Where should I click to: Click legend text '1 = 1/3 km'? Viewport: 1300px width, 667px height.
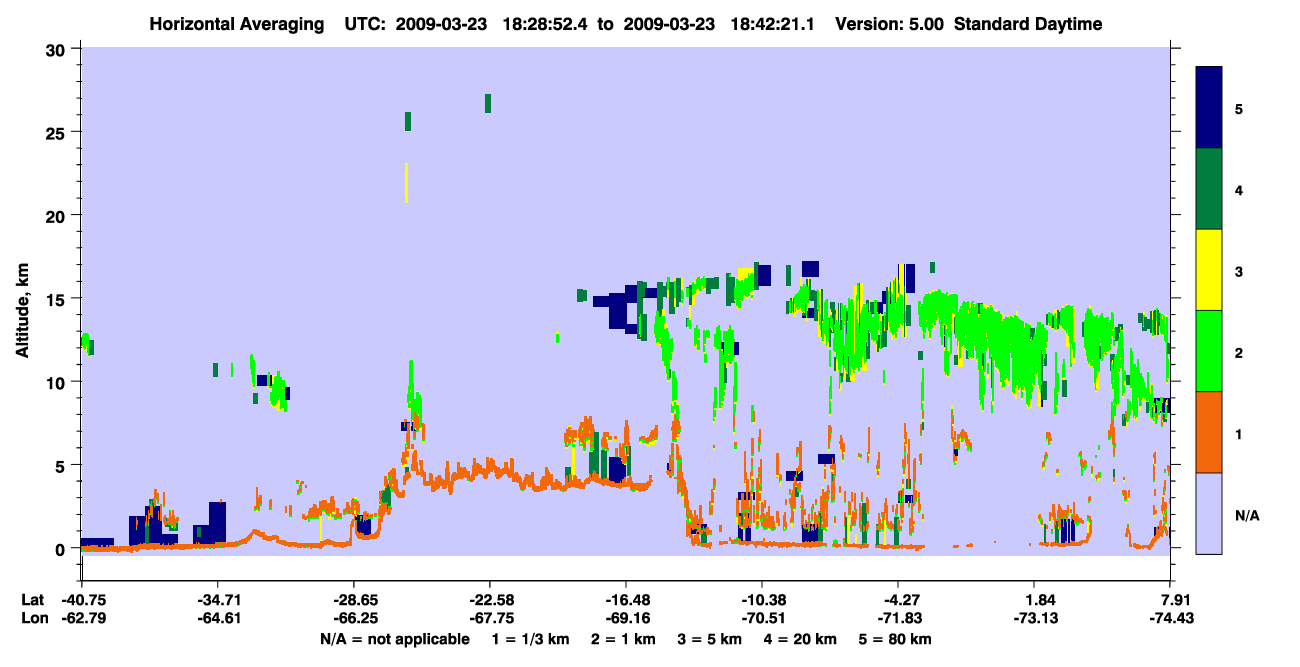tap(528, 639)
